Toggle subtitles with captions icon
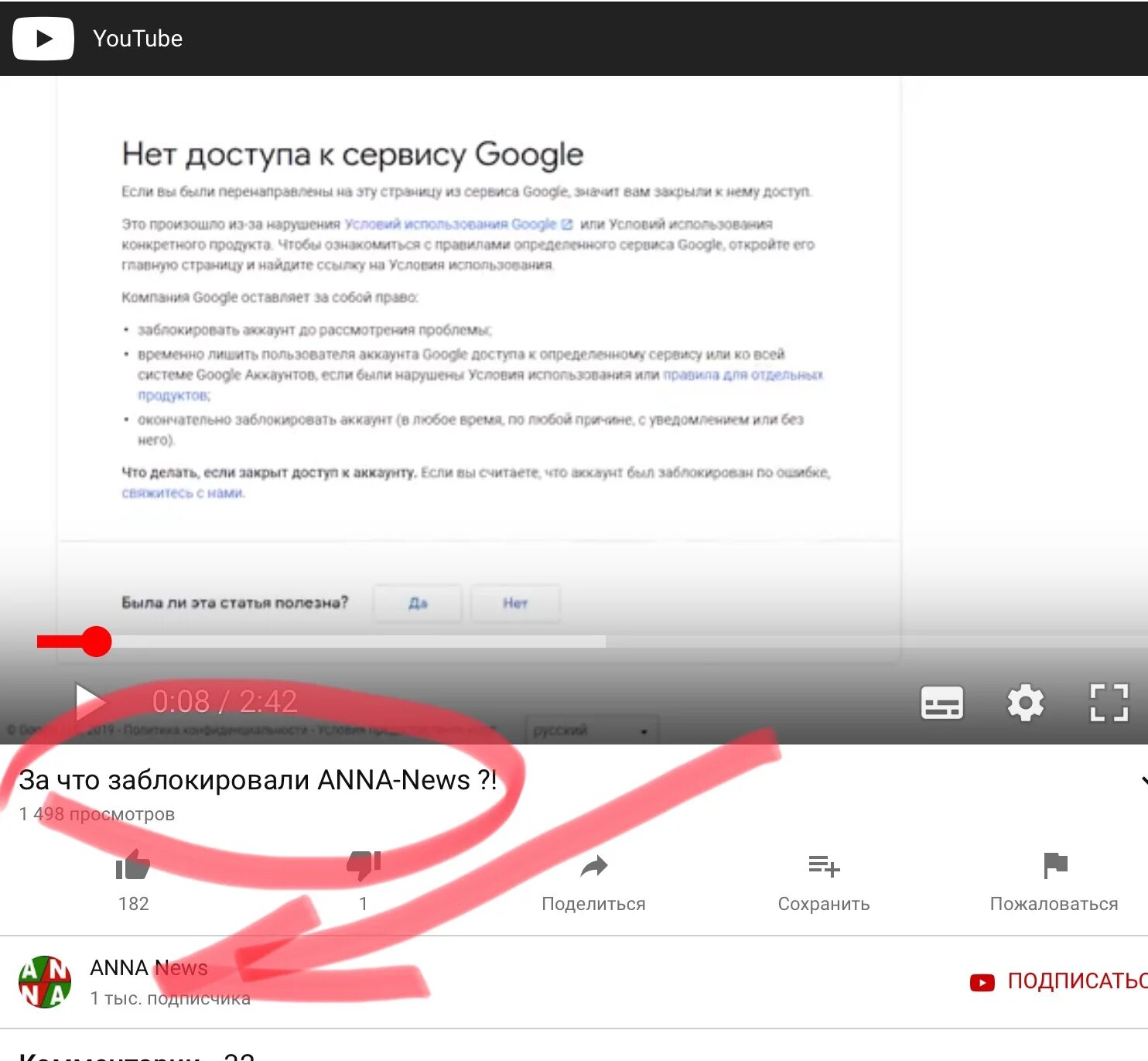 click(941, 703)
